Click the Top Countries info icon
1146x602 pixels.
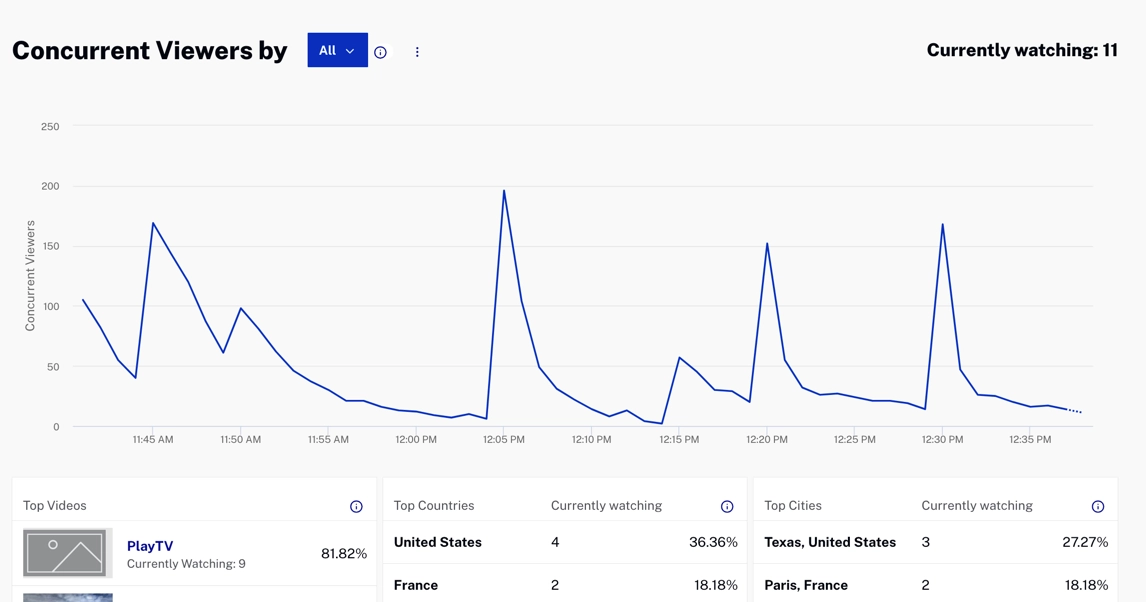click(x=727, y=507)
